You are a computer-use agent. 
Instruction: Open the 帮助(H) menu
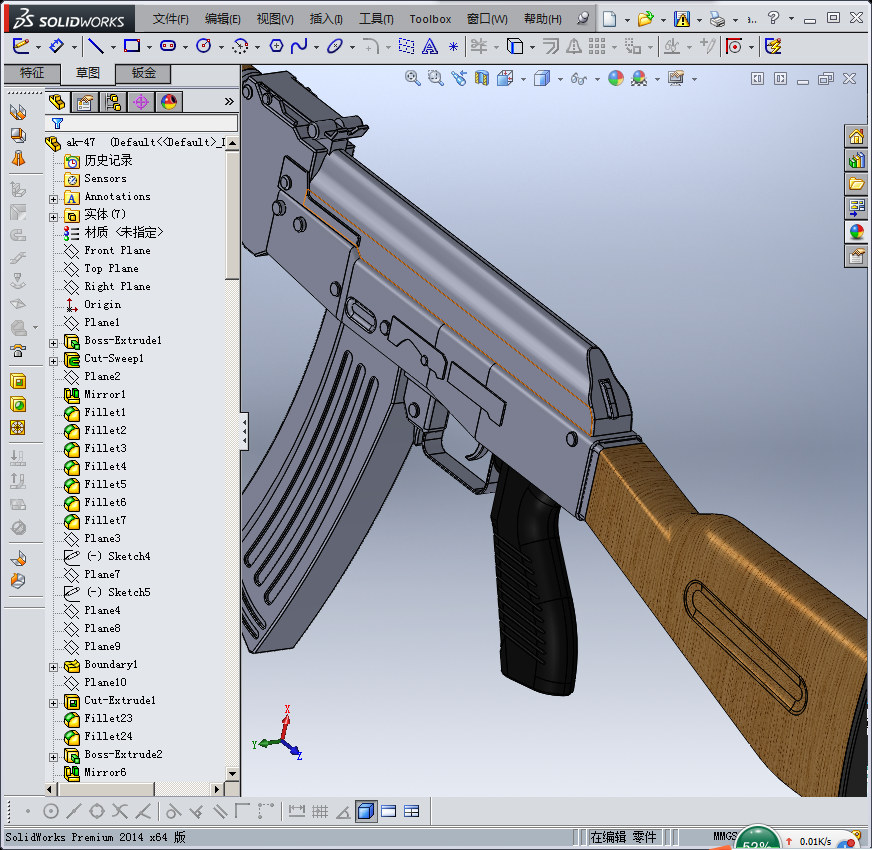(x=542, y=19)
